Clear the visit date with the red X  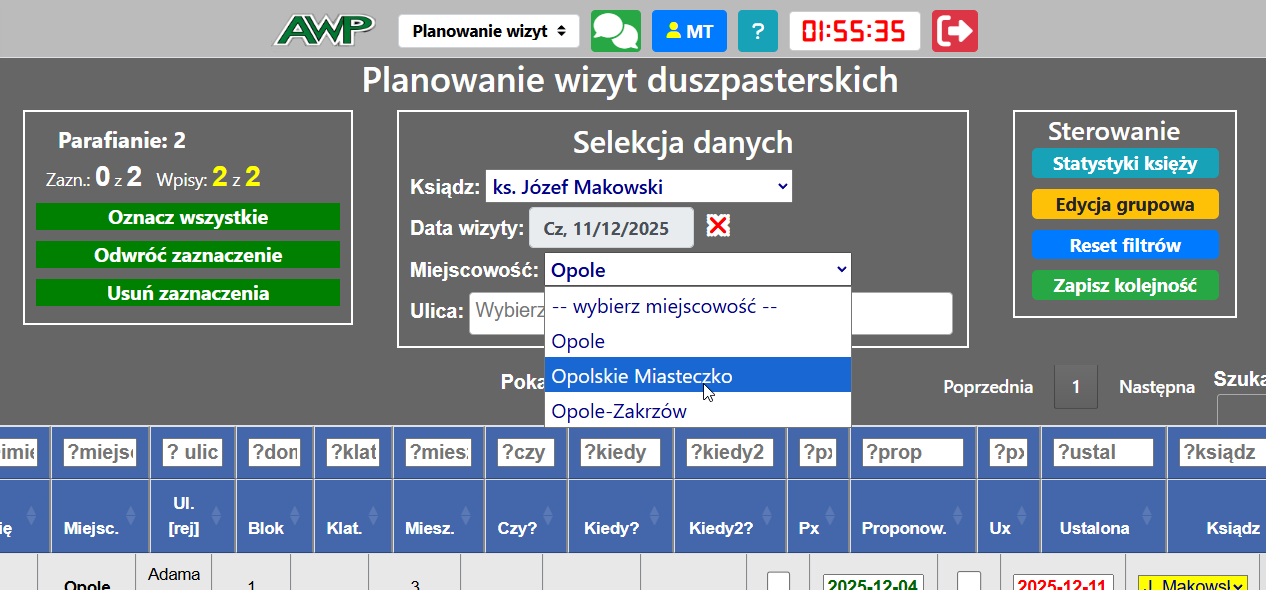(x=717, y=226)
